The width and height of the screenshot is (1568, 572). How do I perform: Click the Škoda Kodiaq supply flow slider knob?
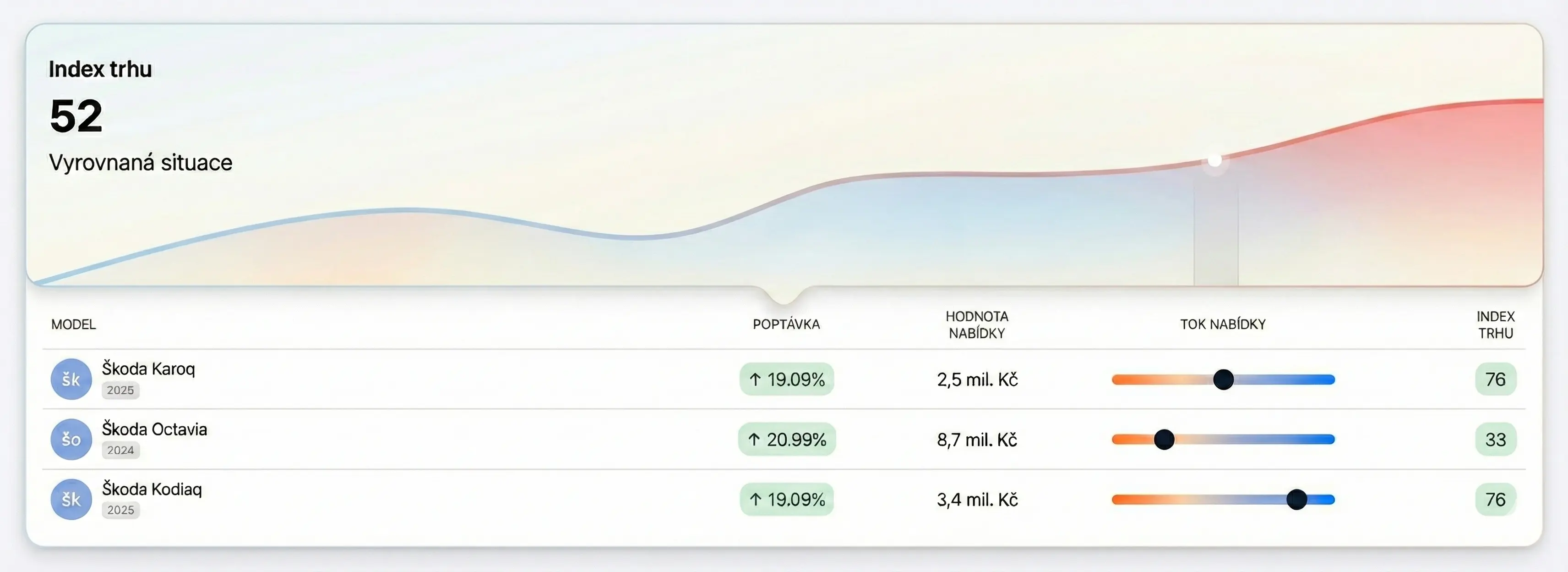pos(1296,499)
